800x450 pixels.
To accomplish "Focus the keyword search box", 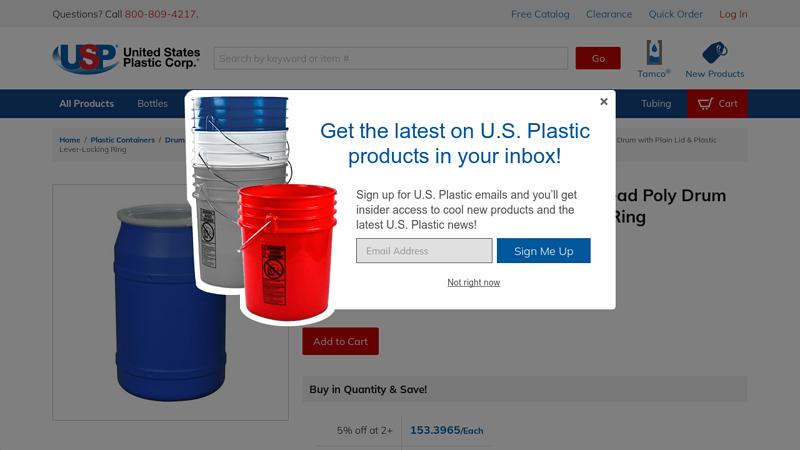I will click(390, 58).
